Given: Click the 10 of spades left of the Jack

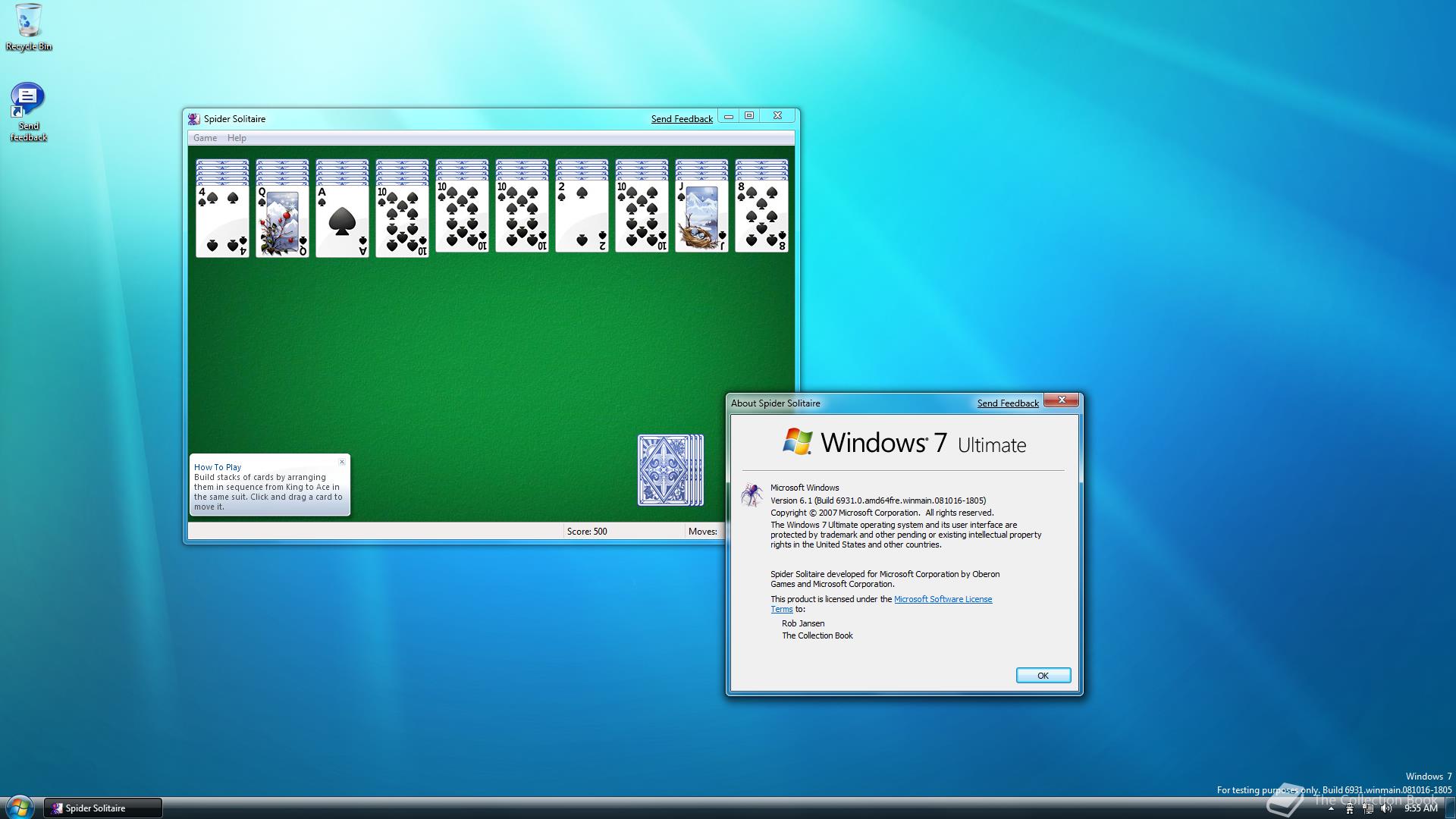Looking at the screenshot, I should tap(642, 215).
